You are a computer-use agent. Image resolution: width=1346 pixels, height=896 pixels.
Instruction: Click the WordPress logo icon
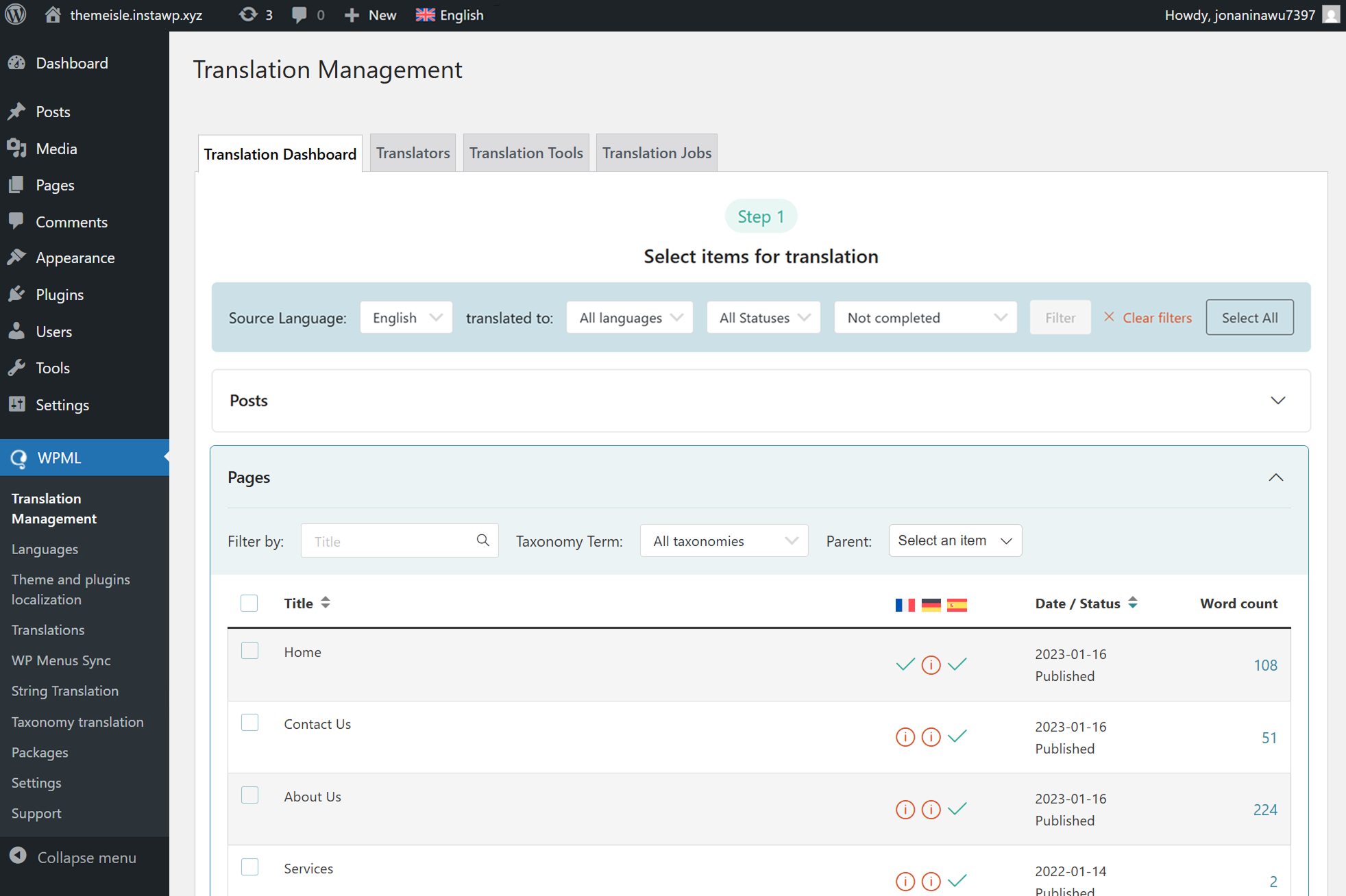(16, 14)
